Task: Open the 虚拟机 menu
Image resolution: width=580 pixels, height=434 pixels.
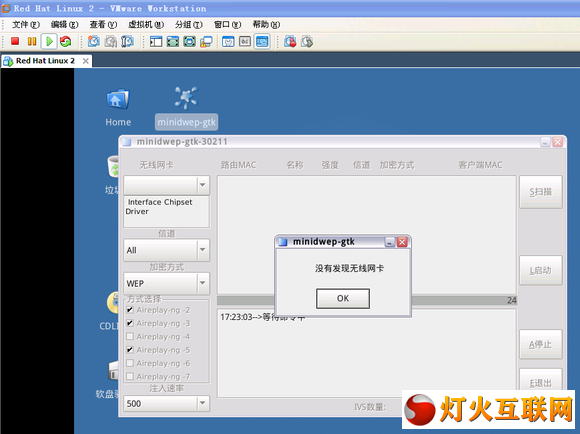Action: click(146, 24)
